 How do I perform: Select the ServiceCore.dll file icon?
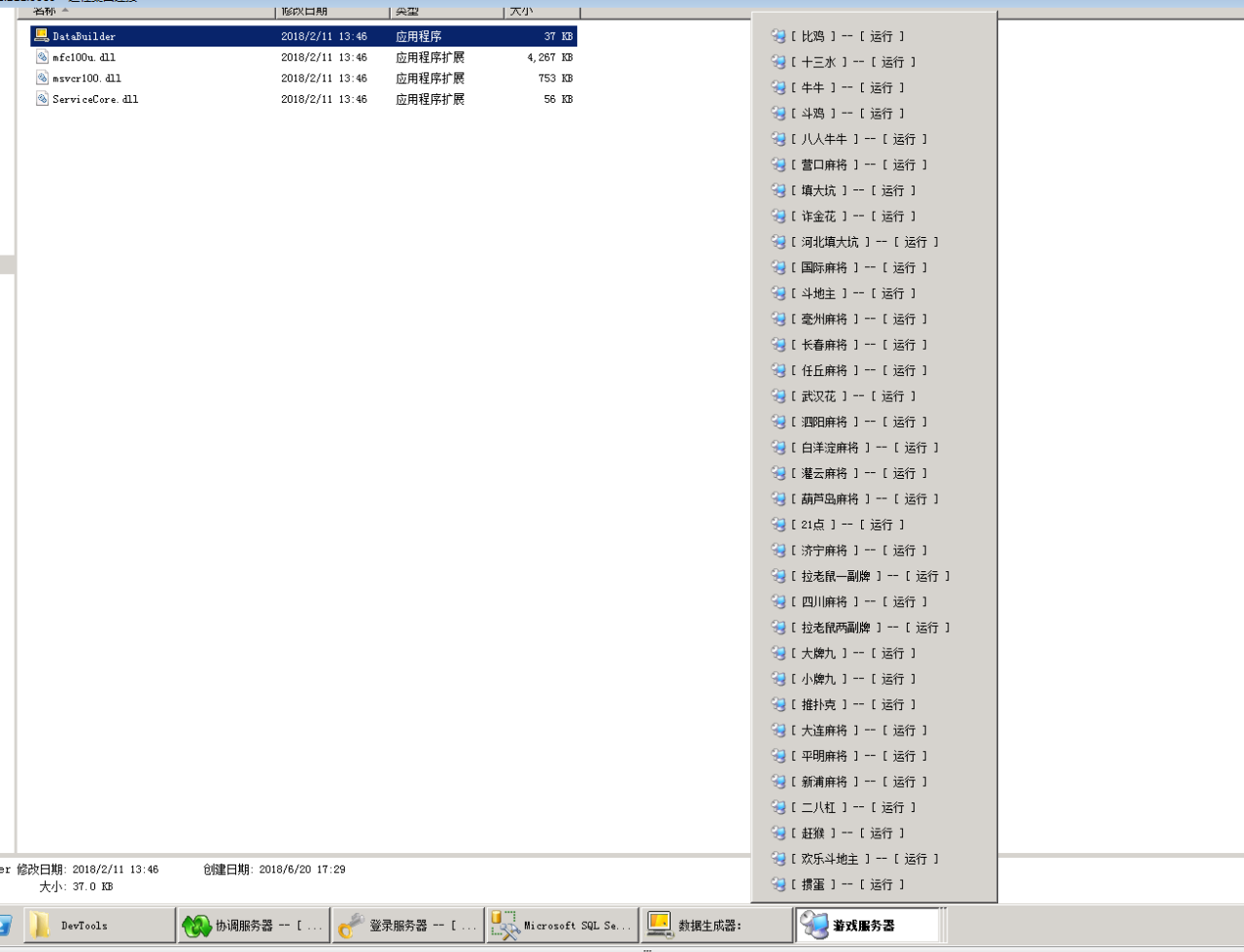tap(42, 99)
